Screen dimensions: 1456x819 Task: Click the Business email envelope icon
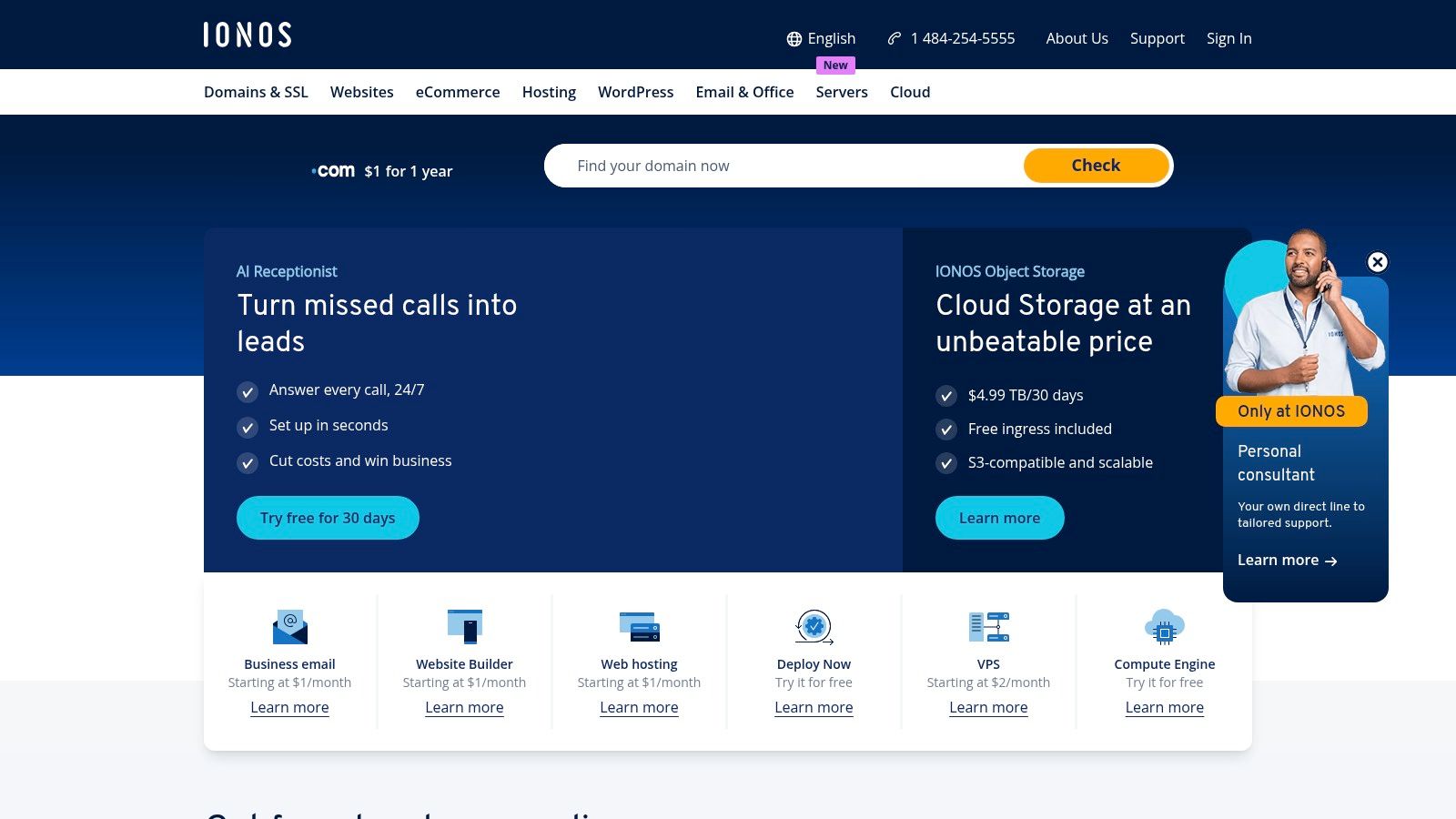point(289,627)
